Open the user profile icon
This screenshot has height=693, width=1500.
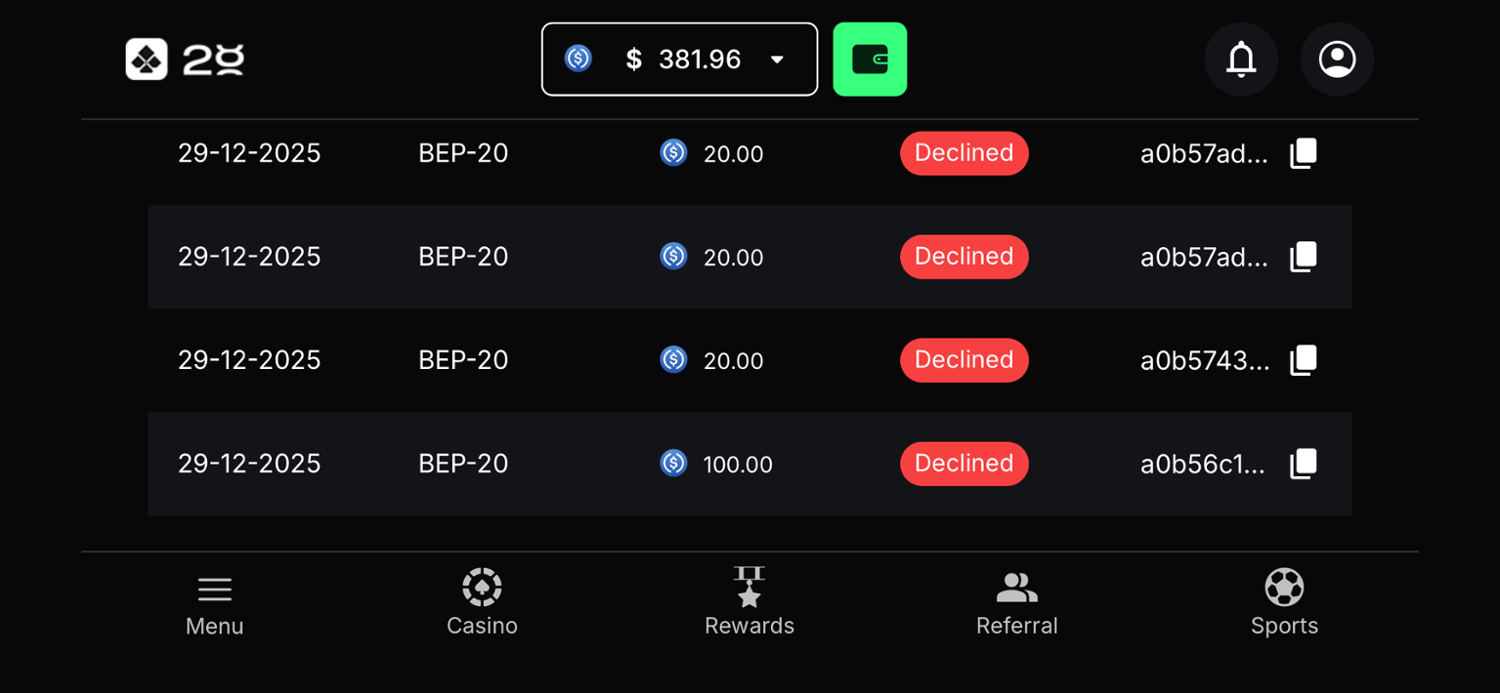[x=1337, y=59]
